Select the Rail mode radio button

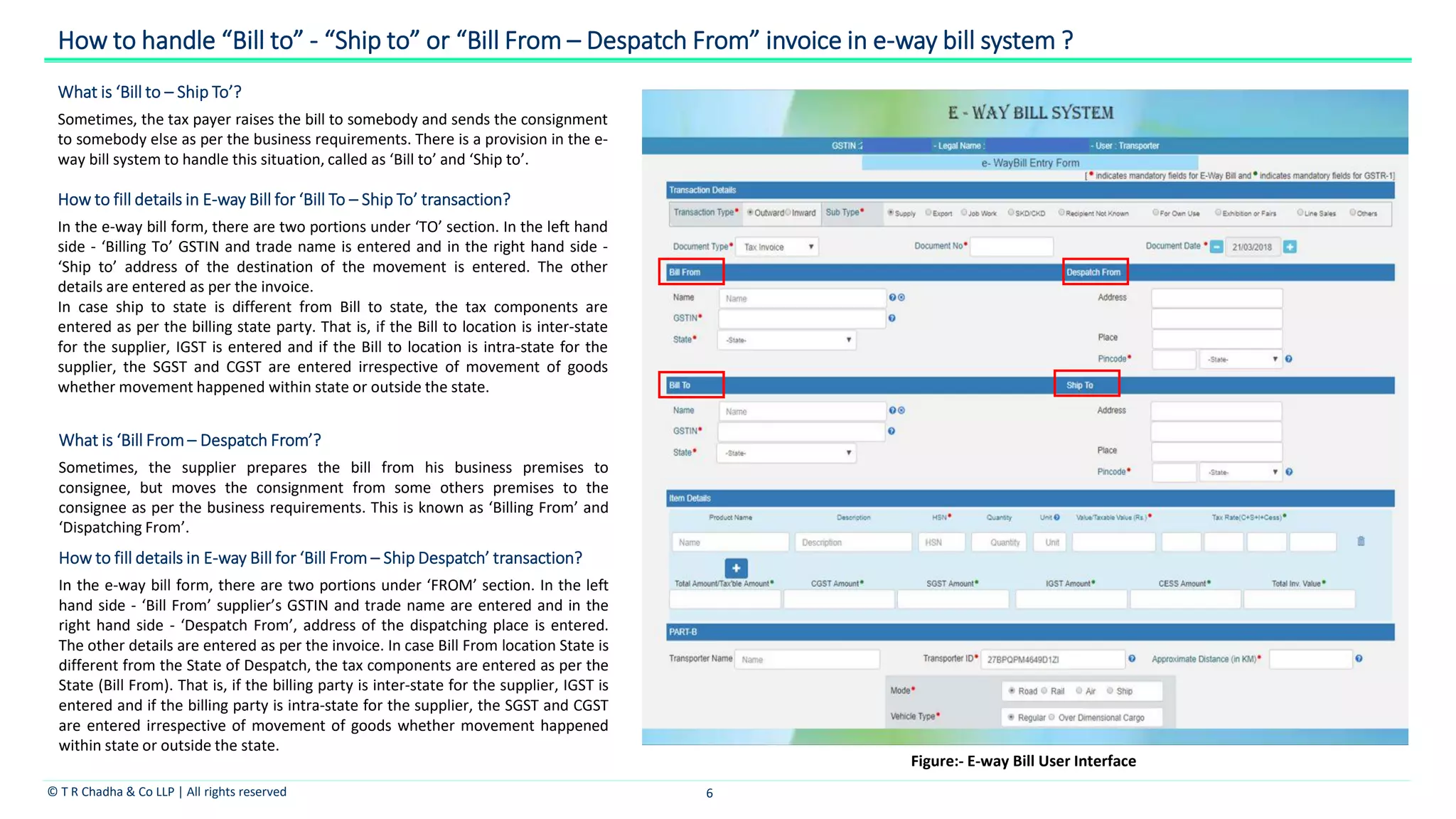[1044, 690]
